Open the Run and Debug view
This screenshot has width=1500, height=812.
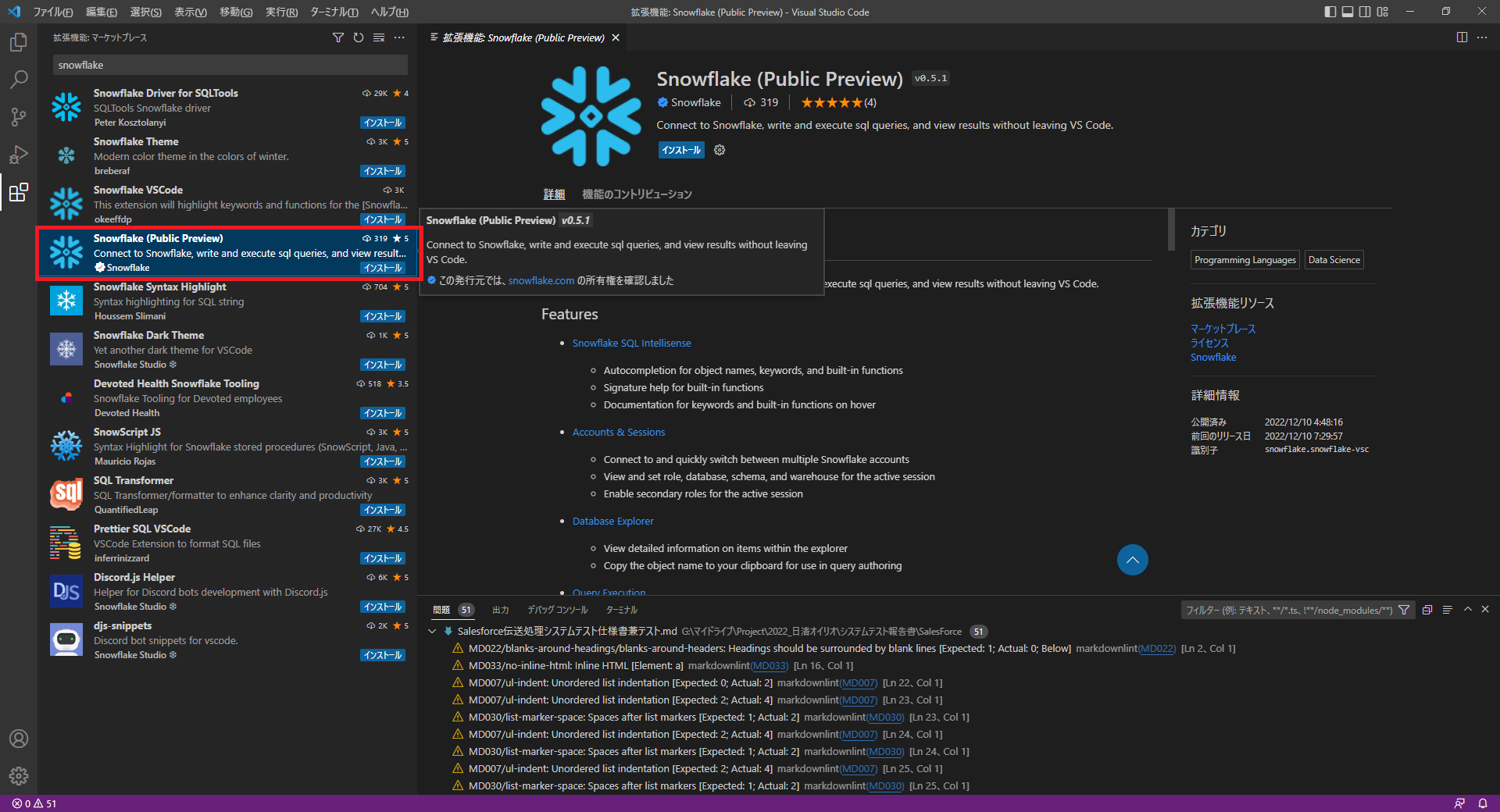point(19,155)
